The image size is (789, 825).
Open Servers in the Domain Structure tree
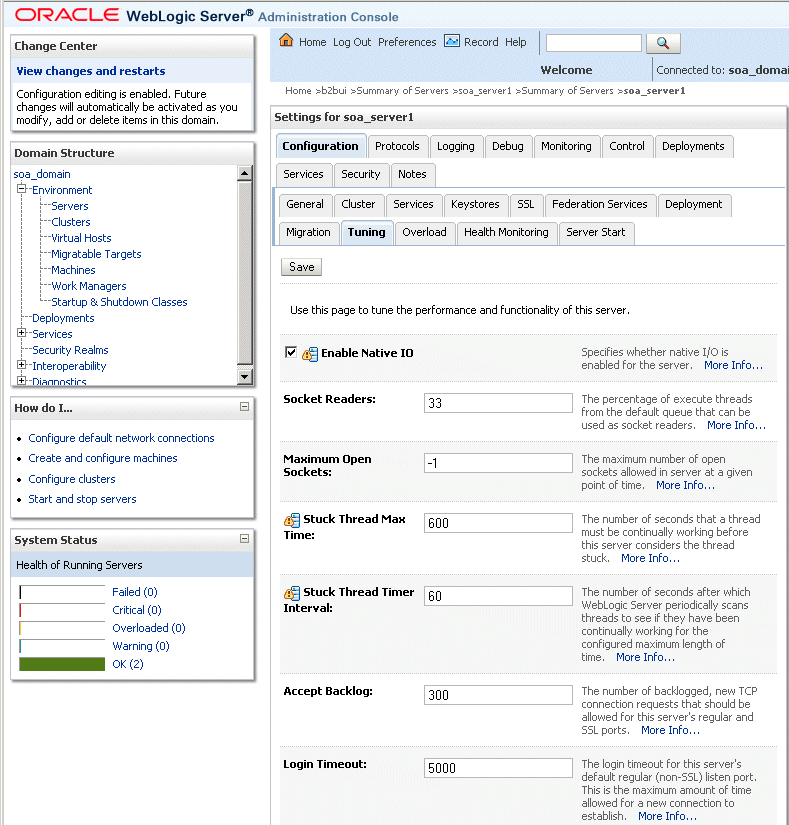pyautogui.click(x=69, y=206)
